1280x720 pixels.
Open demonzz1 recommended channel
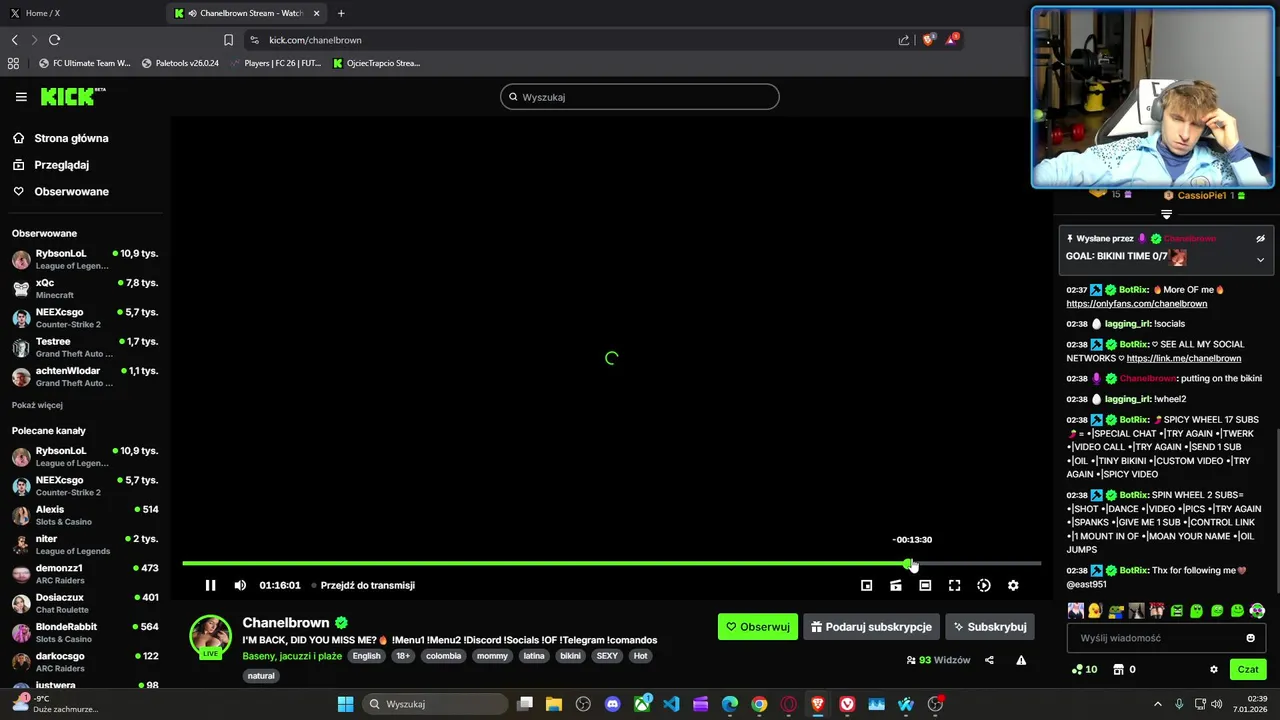(85, 574)
